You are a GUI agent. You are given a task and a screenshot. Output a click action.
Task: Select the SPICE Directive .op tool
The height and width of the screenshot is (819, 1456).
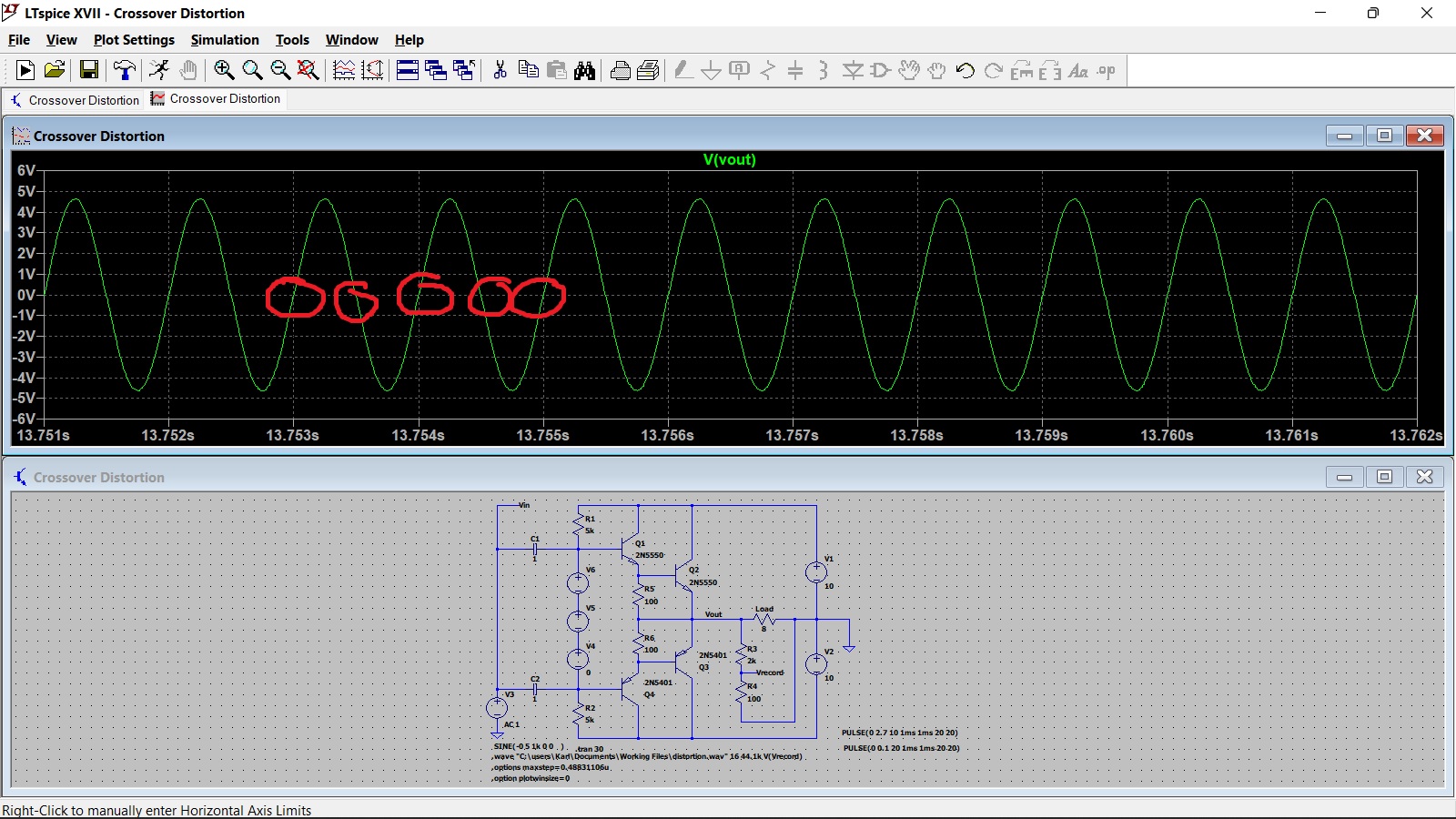click(1106, 70)
